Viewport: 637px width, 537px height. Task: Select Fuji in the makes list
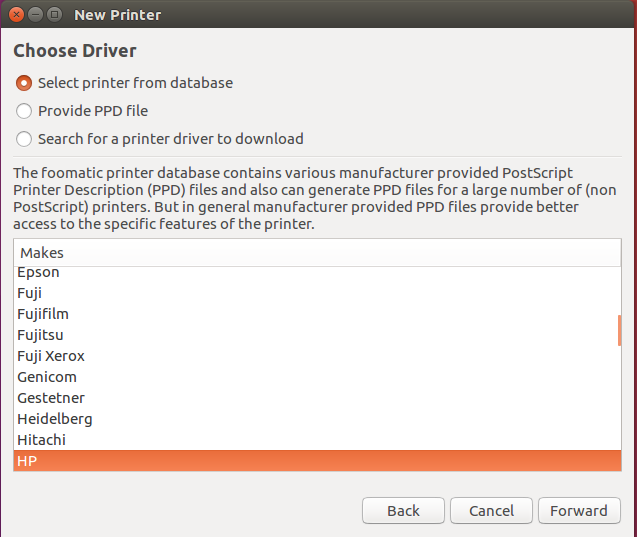[30, 293]
